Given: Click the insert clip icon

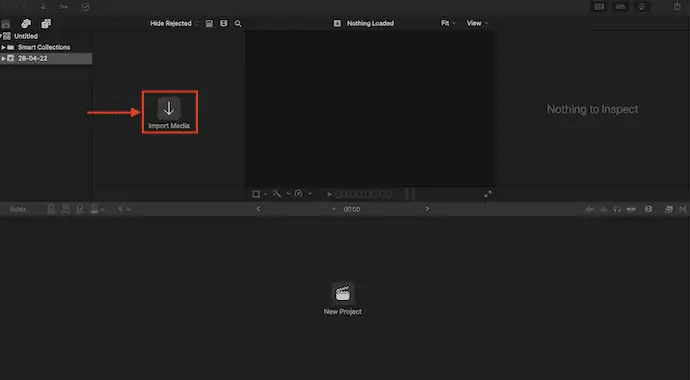Looking at the screenshot, I should (x=66, y=209).
